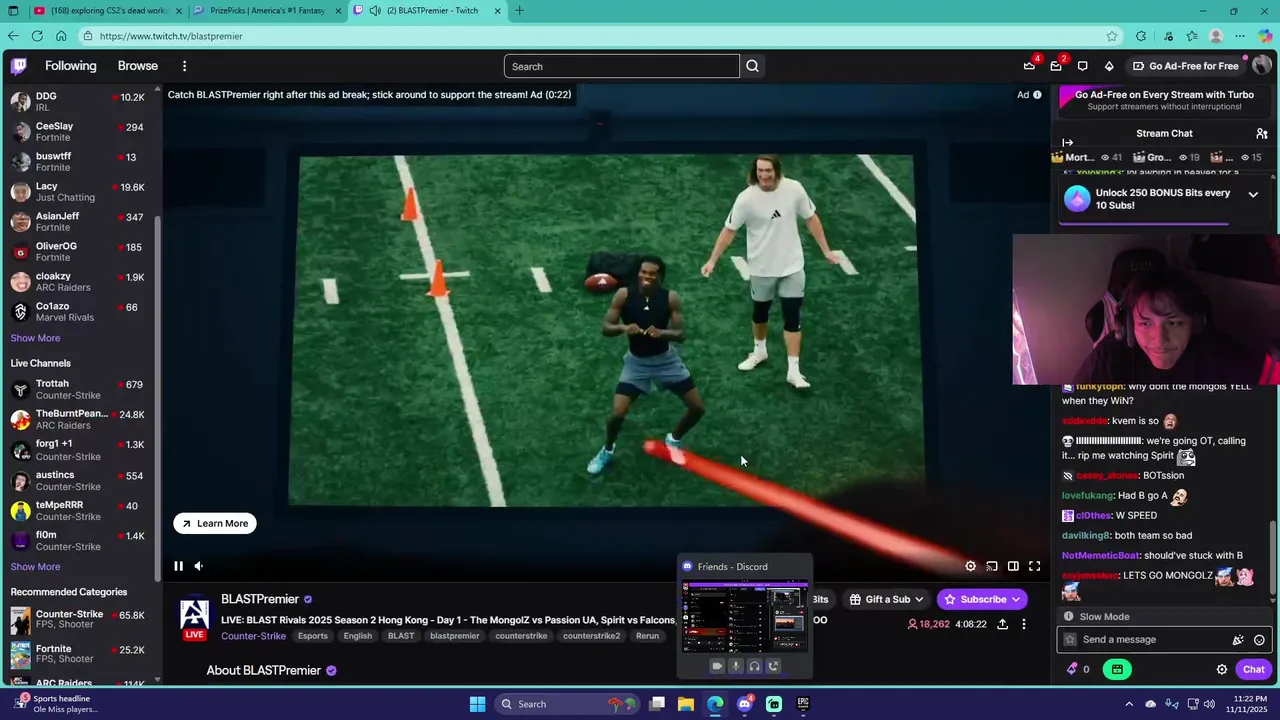
Task: Disconnect call in Discord preview toolbar
Action: pos(773,666)
